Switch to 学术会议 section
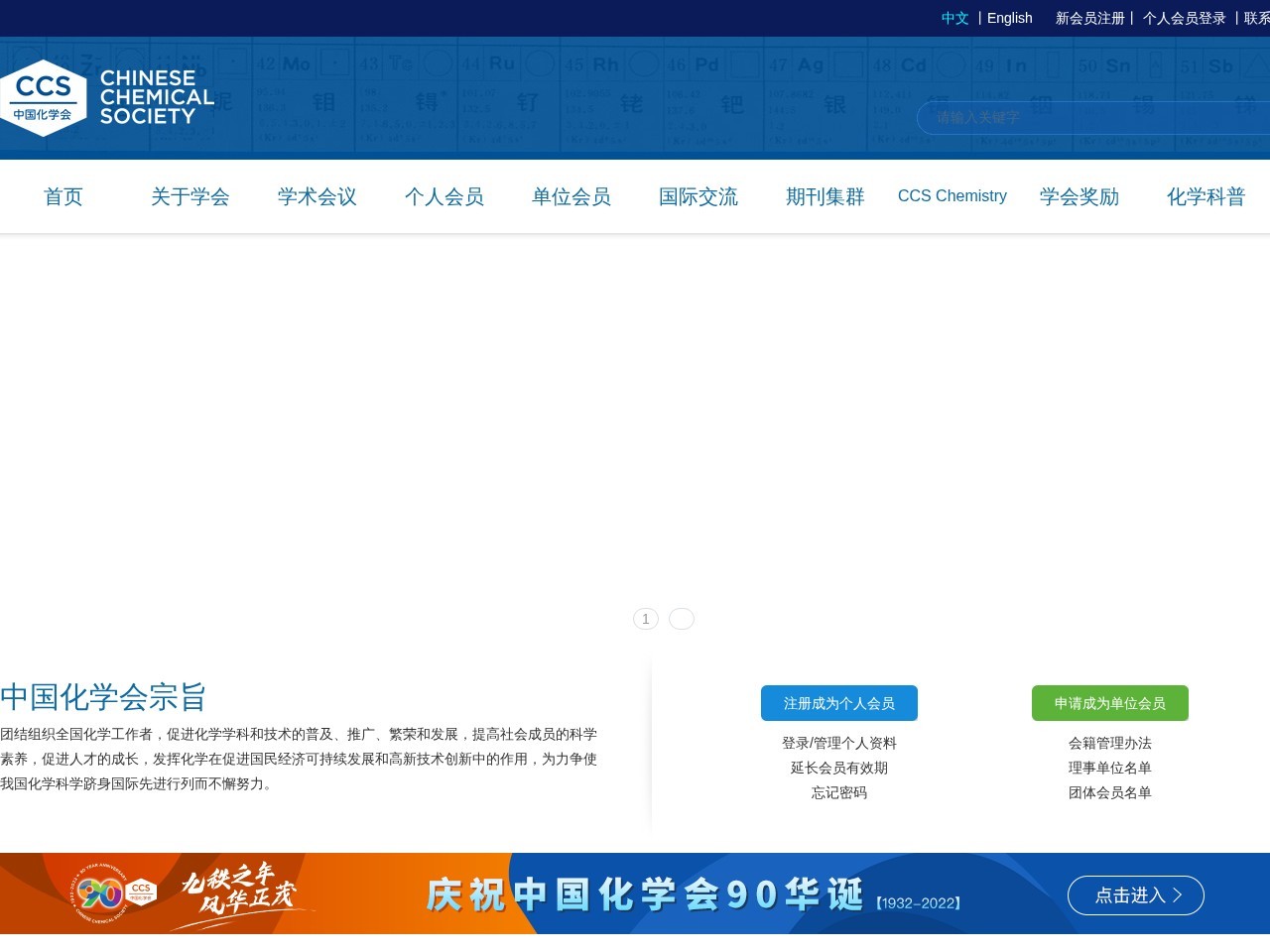The height and width of the screenshot is (952, 1270). 317,197
